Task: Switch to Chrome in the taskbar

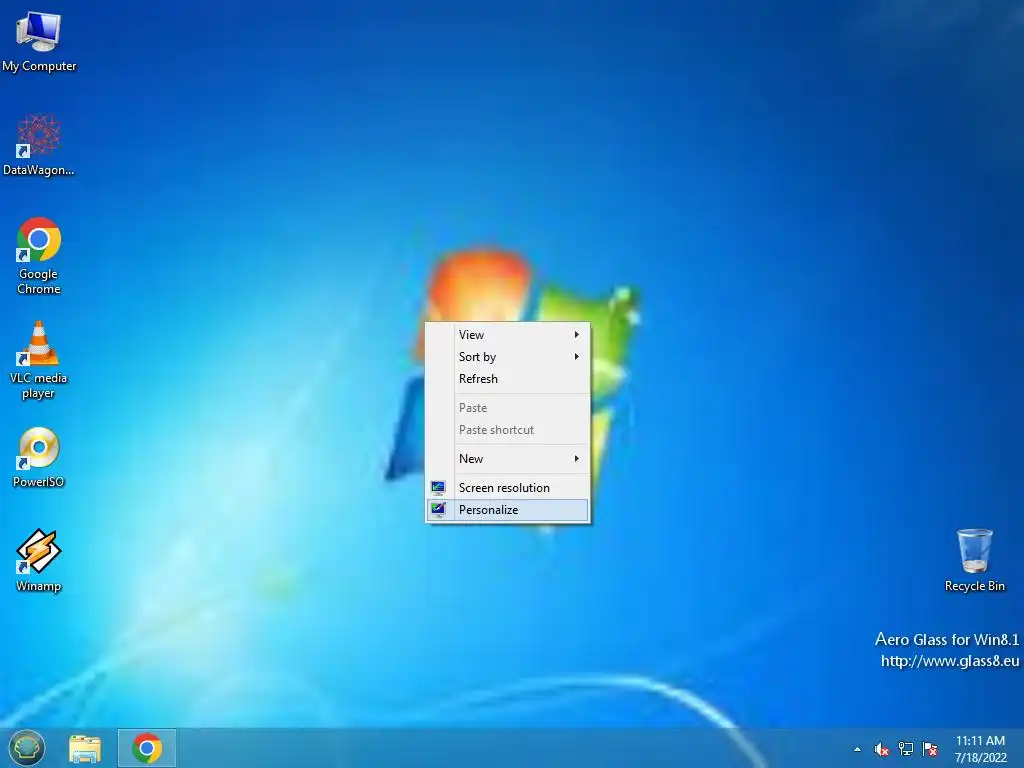Action: 147,748
